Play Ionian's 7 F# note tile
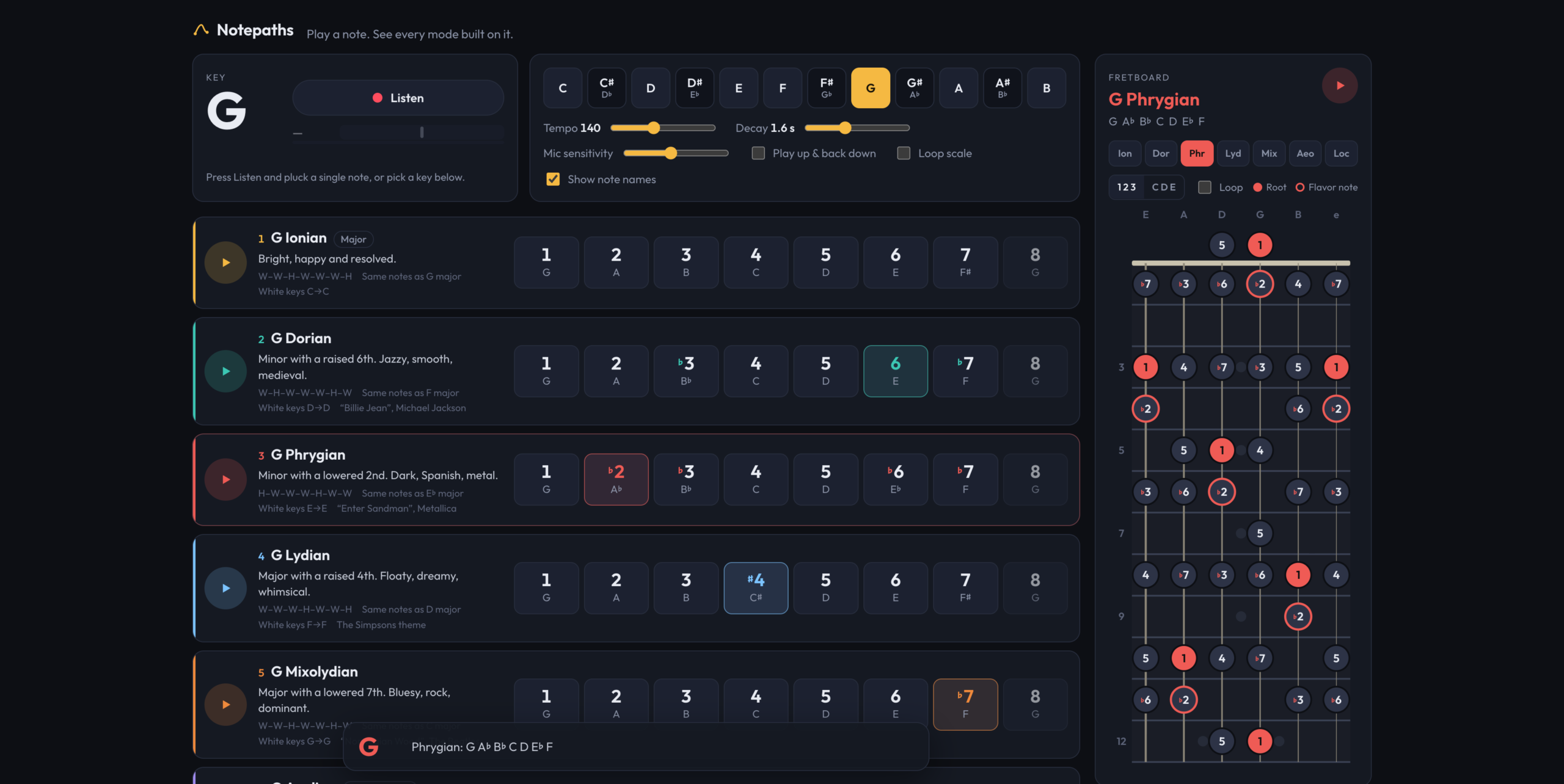This screenshot has width=1564, height=784. (x=965, y=263)
